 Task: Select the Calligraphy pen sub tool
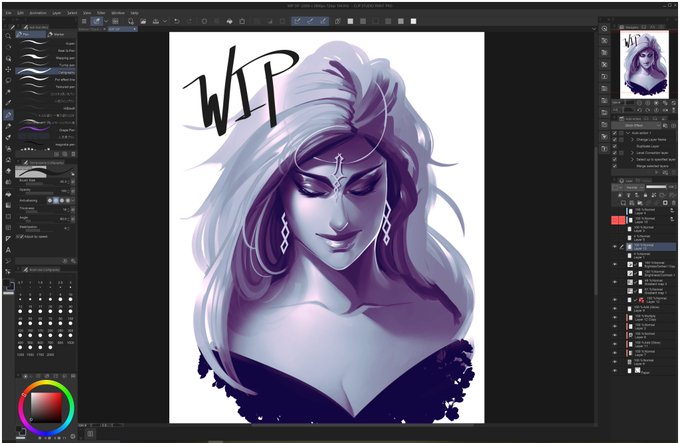point(46,72)
